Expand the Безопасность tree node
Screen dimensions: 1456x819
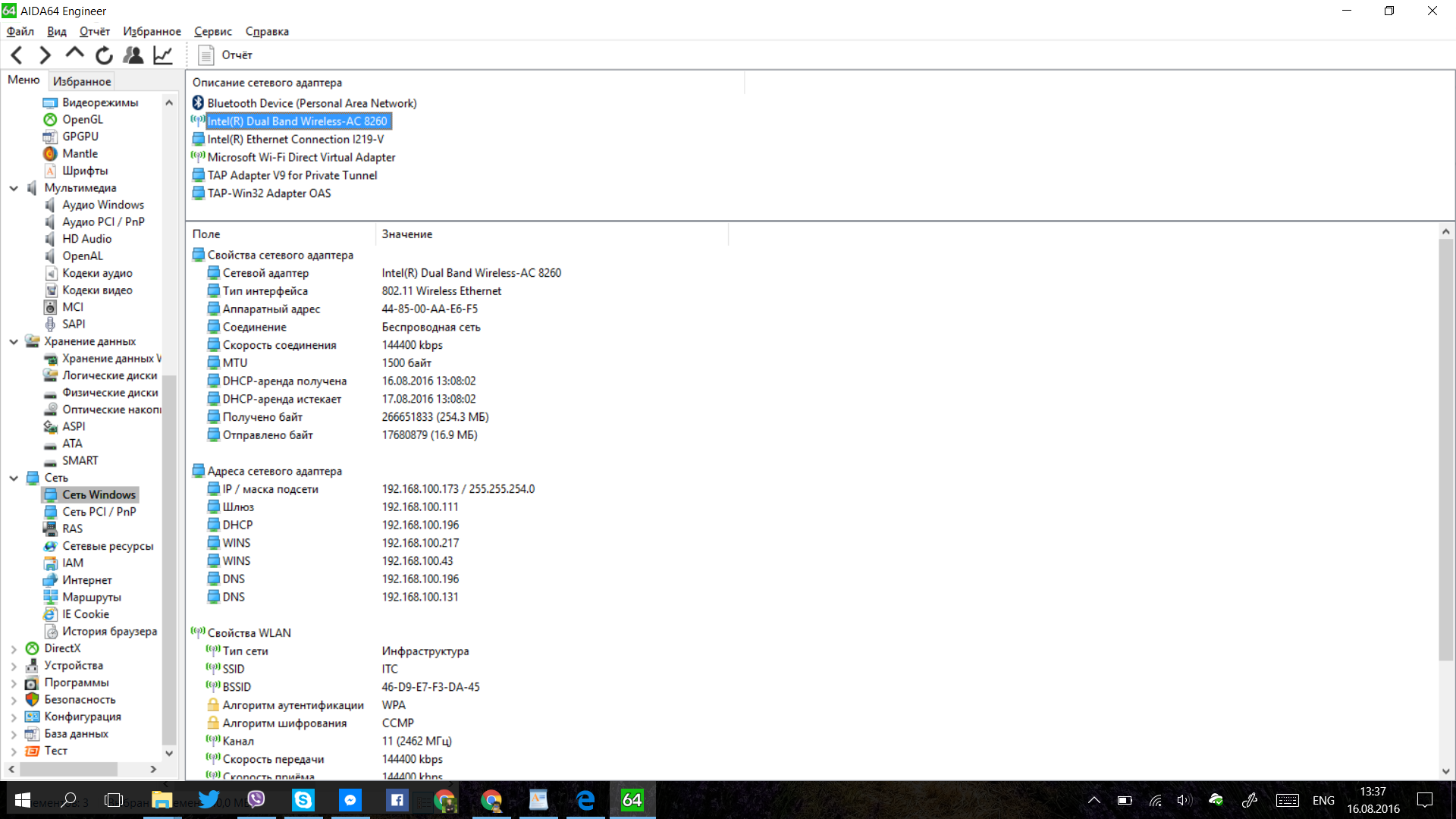(x=14, y=699)
